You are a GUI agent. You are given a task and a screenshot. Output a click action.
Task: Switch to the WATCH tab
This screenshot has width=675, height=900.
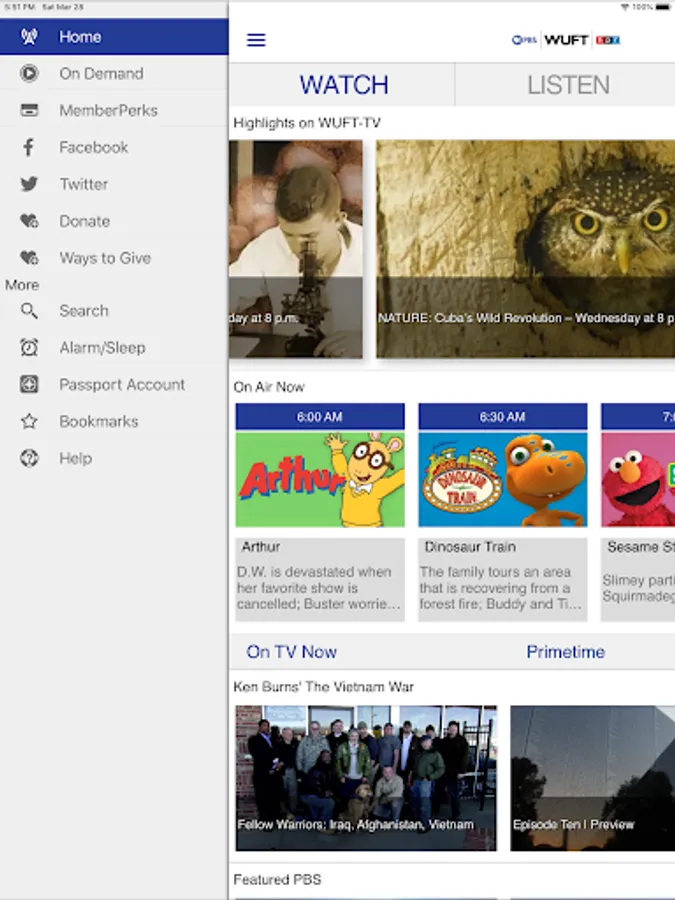click(x=343, y=85)
